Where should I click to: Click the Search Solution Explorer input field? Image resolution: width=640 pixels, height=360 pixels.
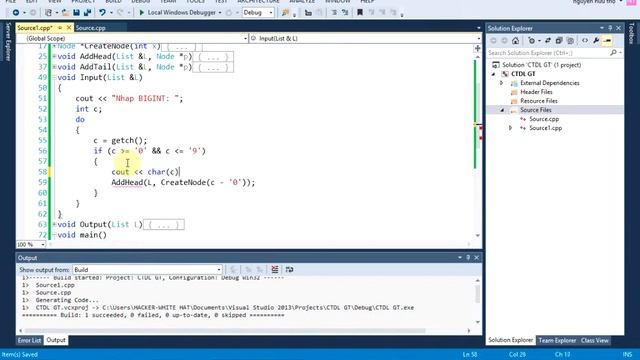(x=548, y=53)
